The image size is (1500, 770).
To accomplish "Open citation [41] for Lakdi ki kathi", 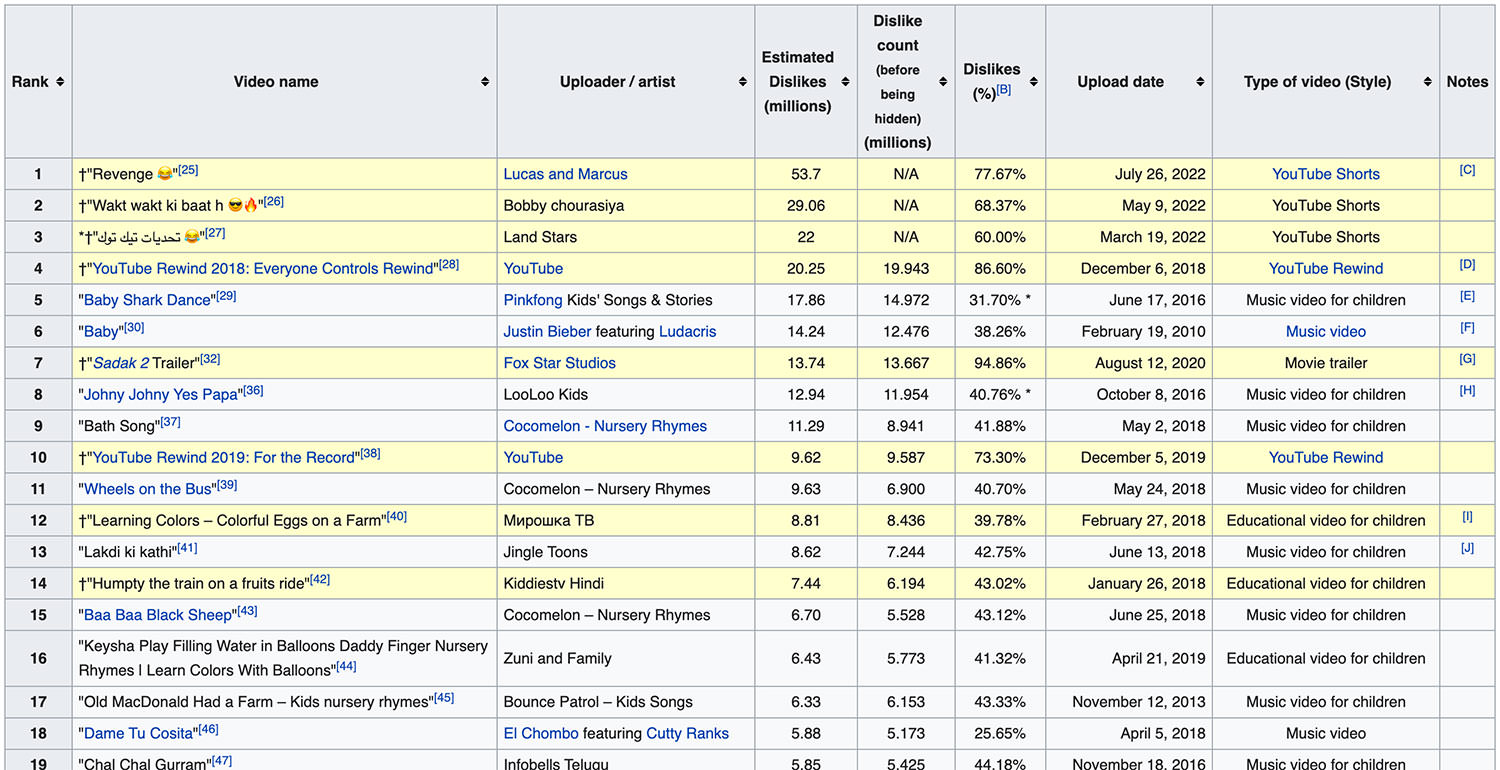I will pyautogui.click(x=187, y=548).
